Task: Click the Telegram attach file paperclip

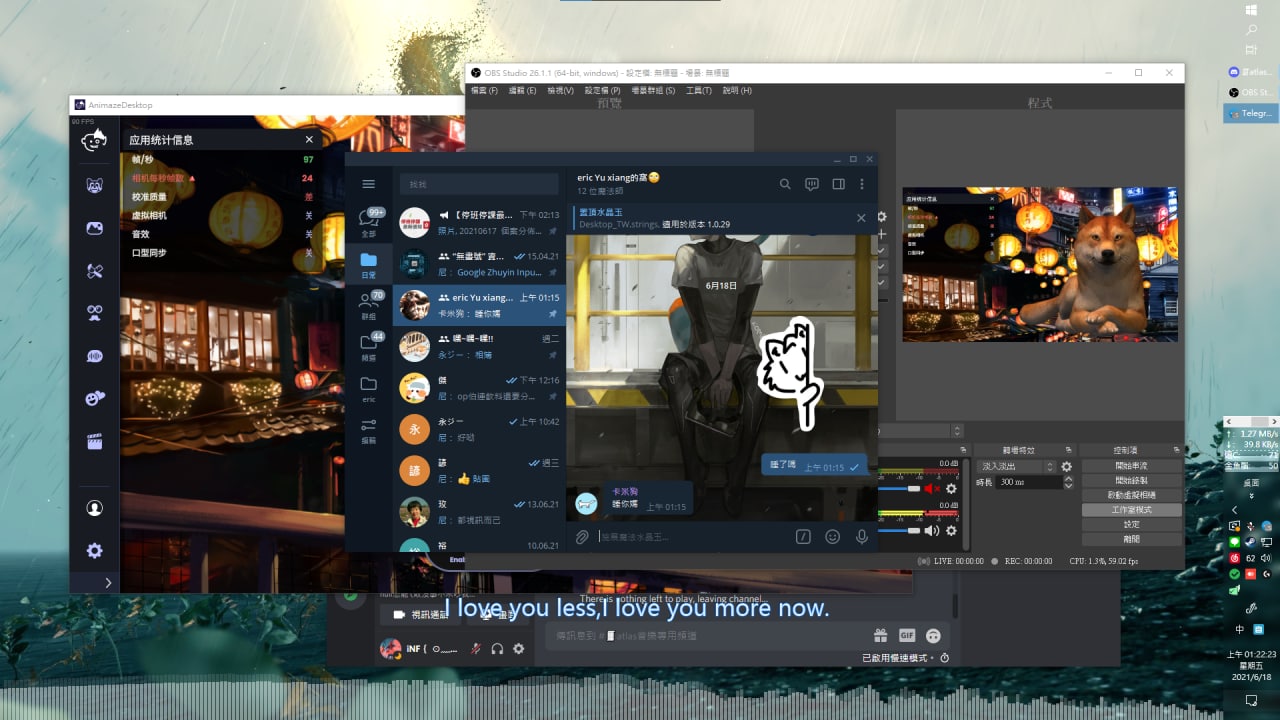Action: pos(582,537)
